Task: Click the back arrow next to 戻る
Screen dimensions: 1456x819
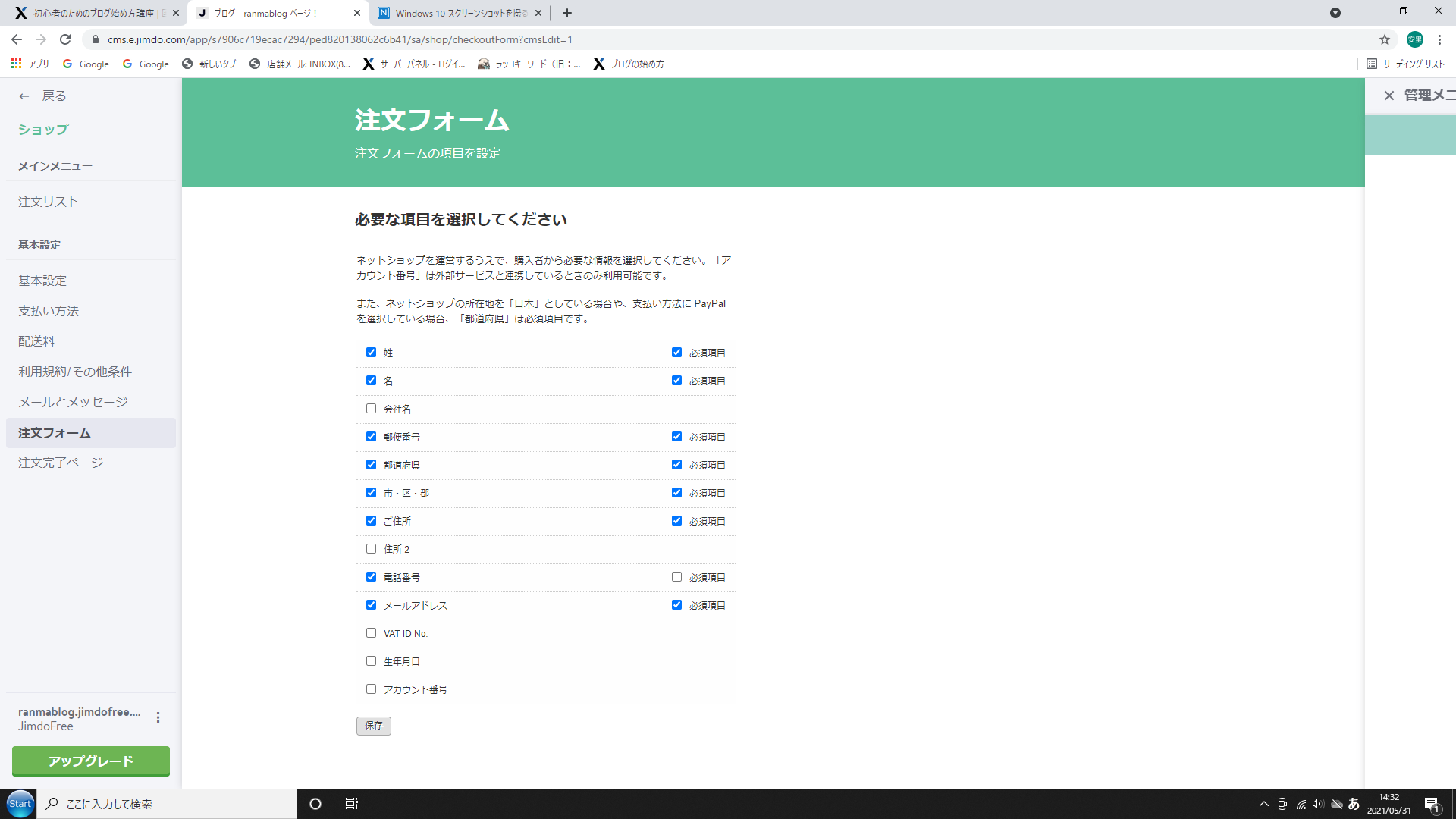Action: (24, 96)
